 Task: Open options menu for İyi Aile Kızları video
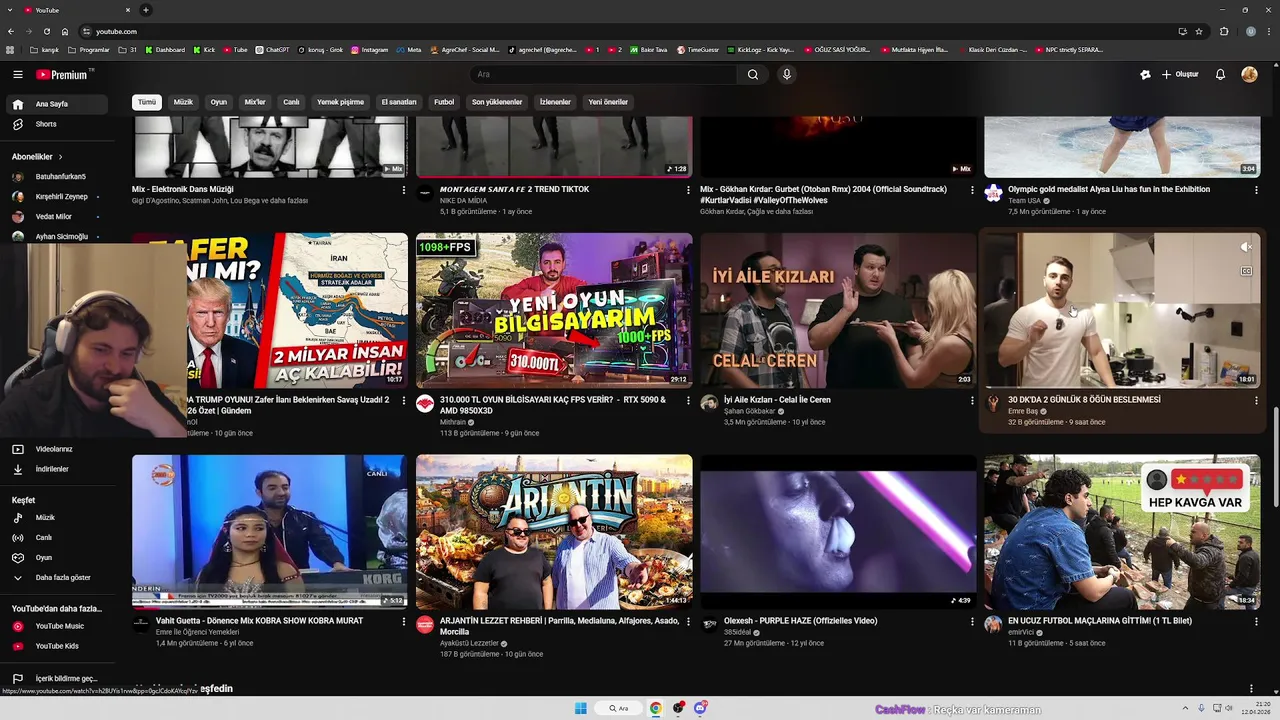tap(972, 400)
